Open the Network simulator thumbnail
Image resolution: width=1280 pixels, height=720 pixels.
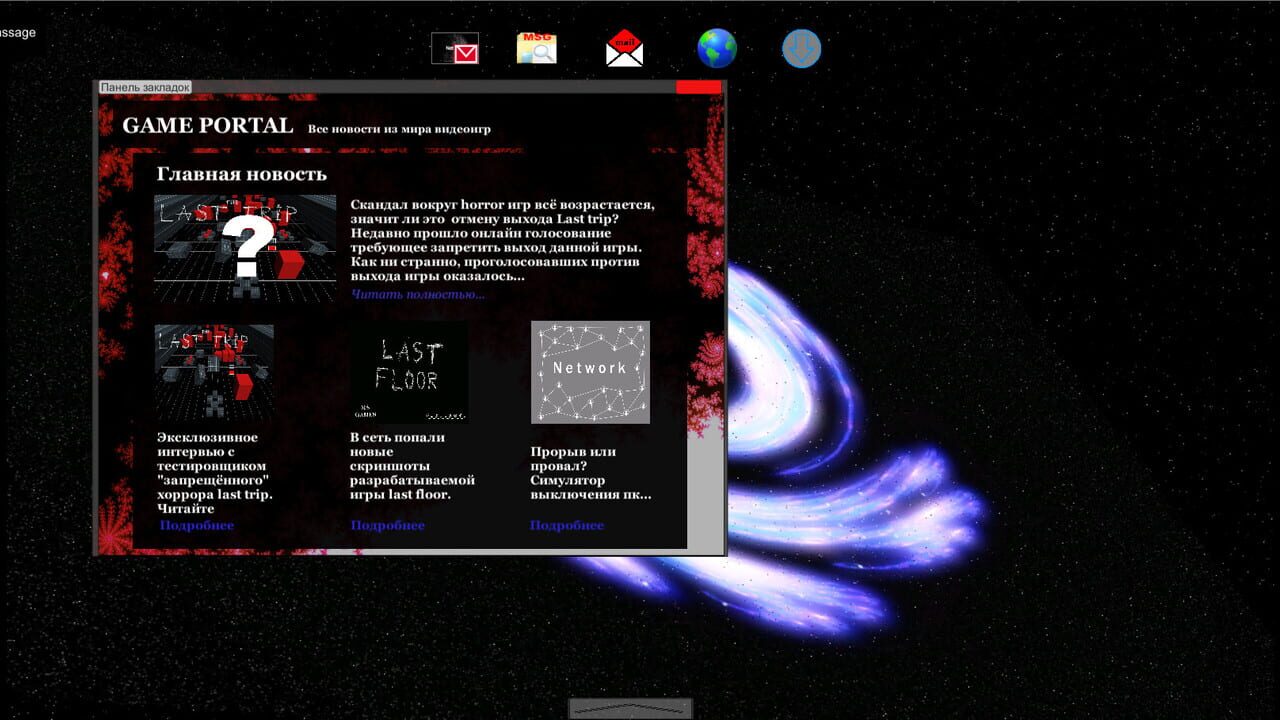point(590,372)
